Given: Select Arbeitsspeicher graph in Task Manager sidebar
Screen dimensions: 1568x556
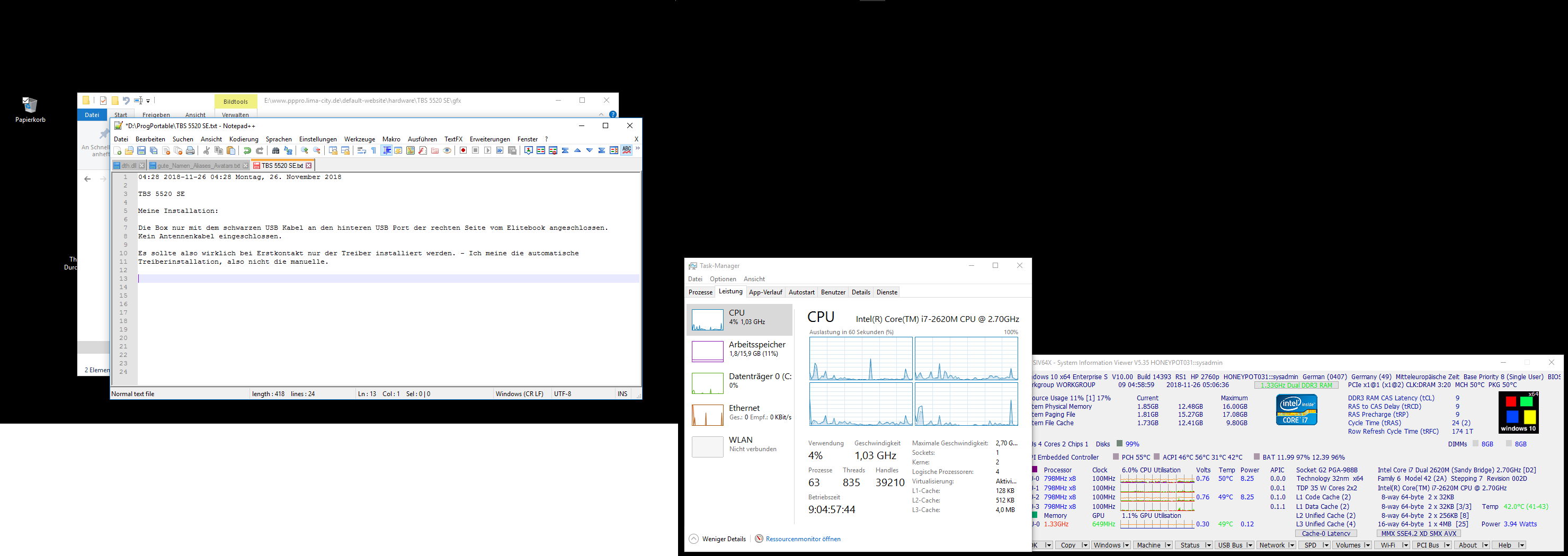Looking at the screenshot, I should pos(740,351).
